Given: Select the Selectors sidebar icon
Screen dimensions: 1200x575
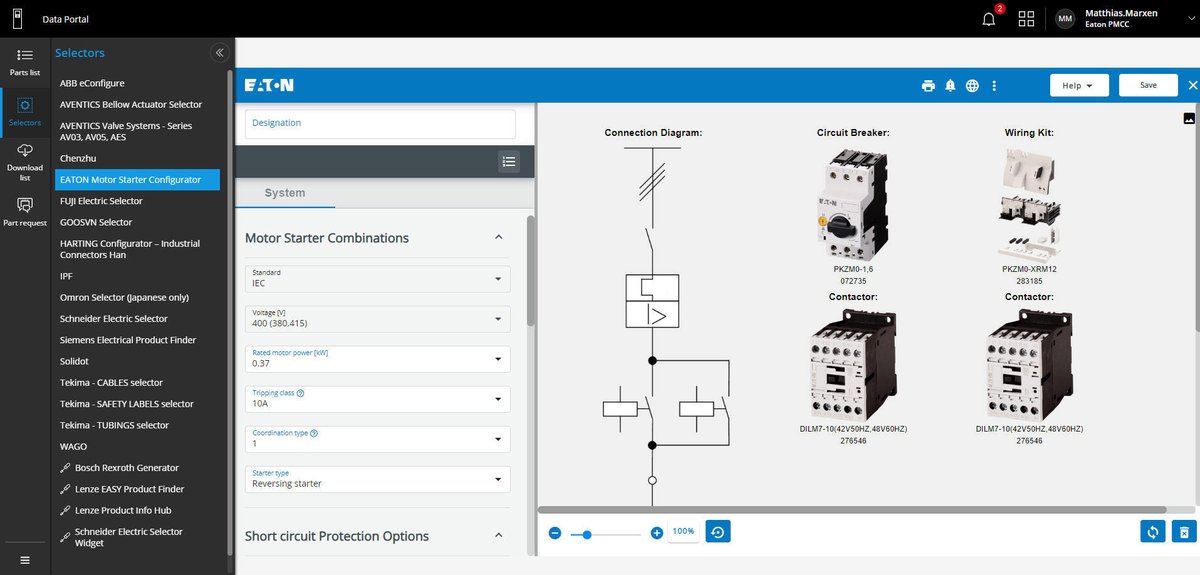Looking at the screenshot, I should [x=25, y=110].
